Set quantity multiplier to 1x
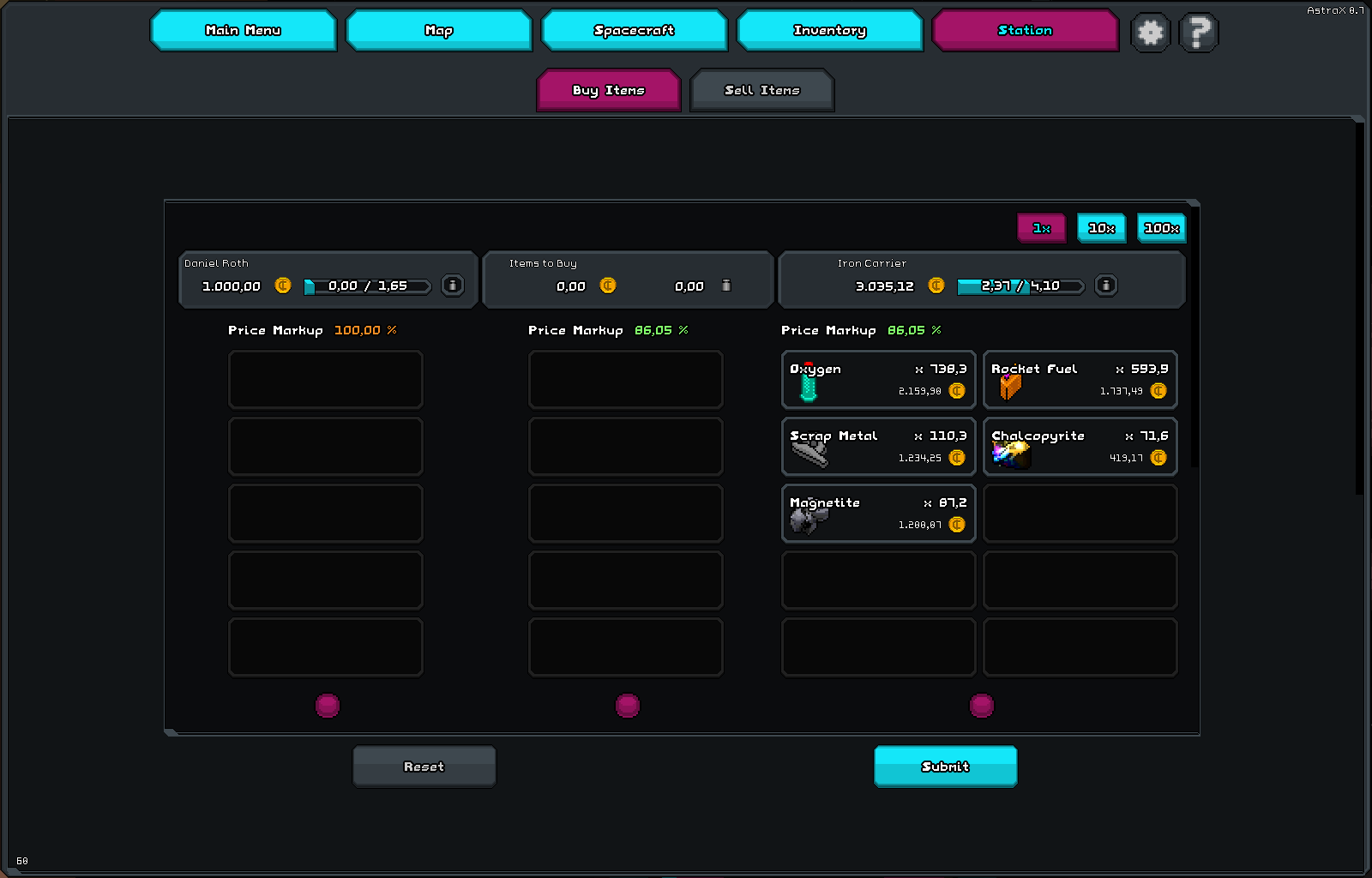Image resolution: width=1372 pixels, height=878 pixels. pos(1041,228)
